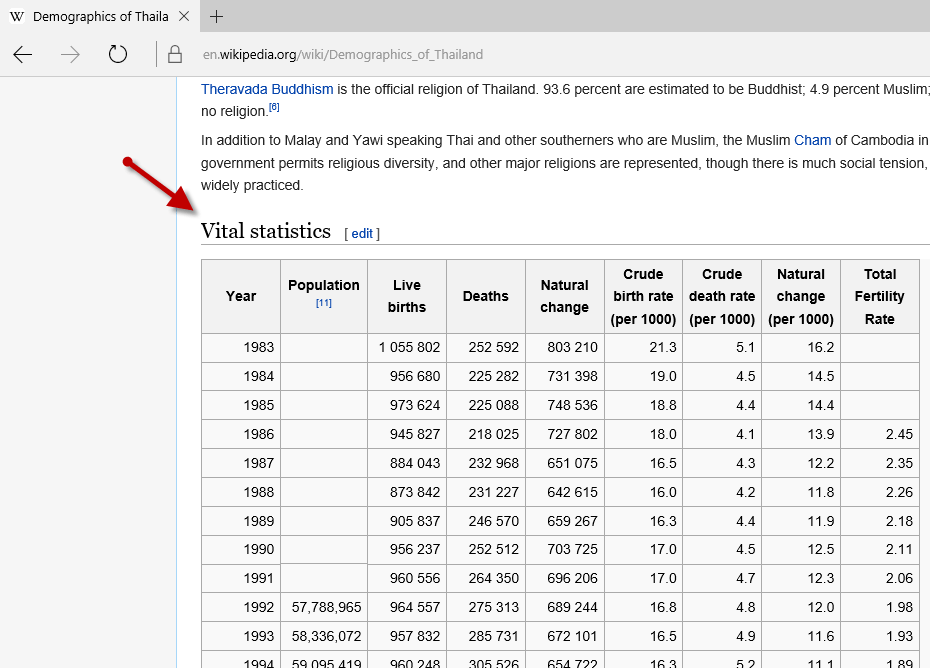Click the Crude death rate header
The image size is (930, 668).
722,297
